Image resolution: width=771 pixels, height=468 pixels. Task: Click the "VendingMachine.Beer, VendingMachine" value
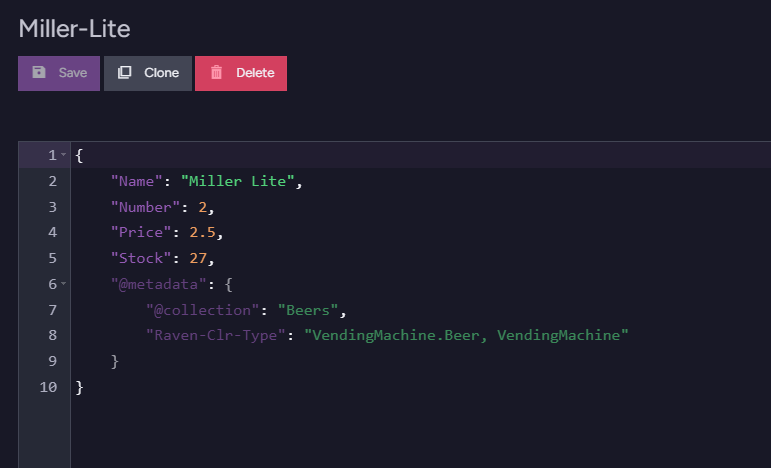466,335
